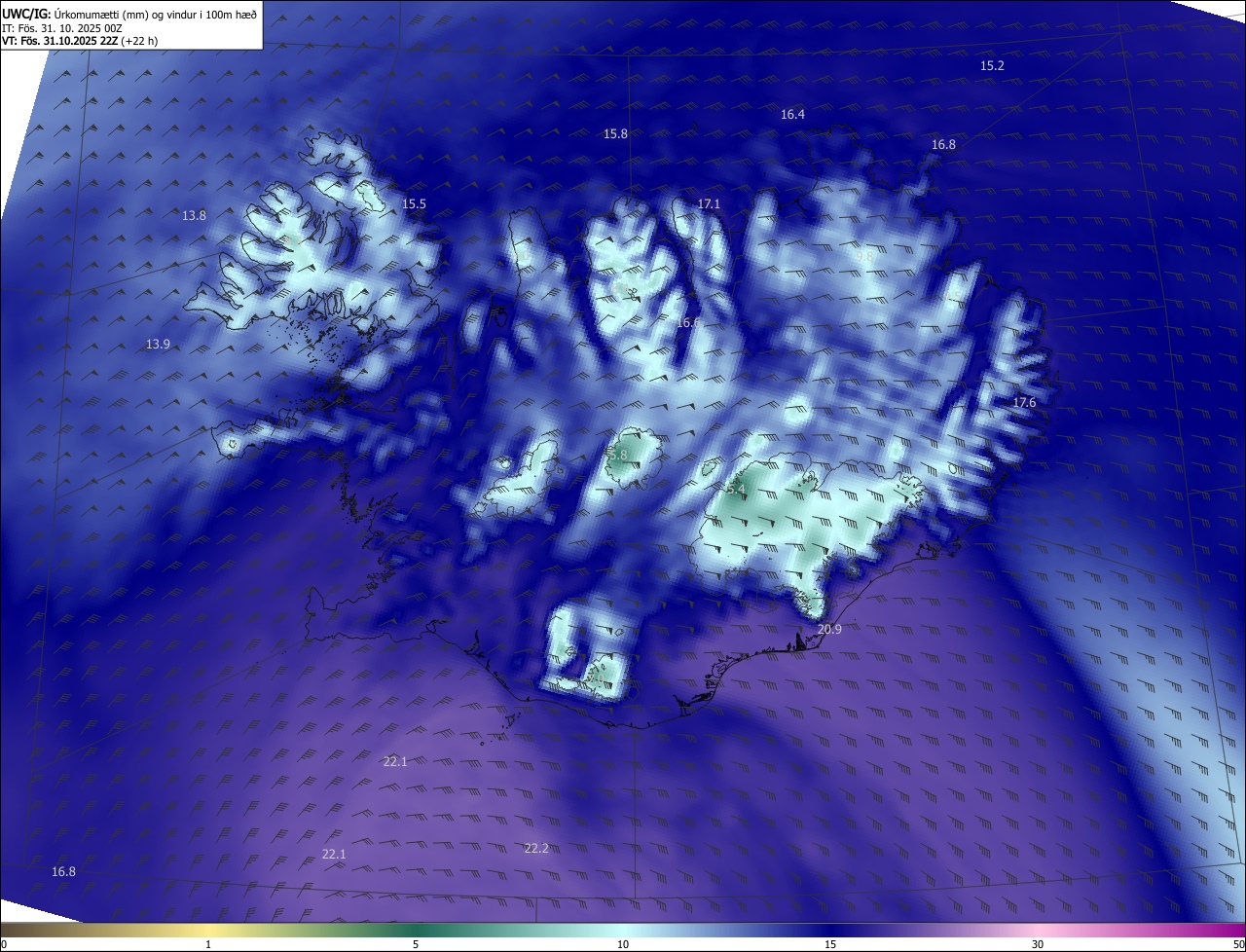
Task: Click the '15' tick on the colour scale
Action: click(x=830, y=945)
